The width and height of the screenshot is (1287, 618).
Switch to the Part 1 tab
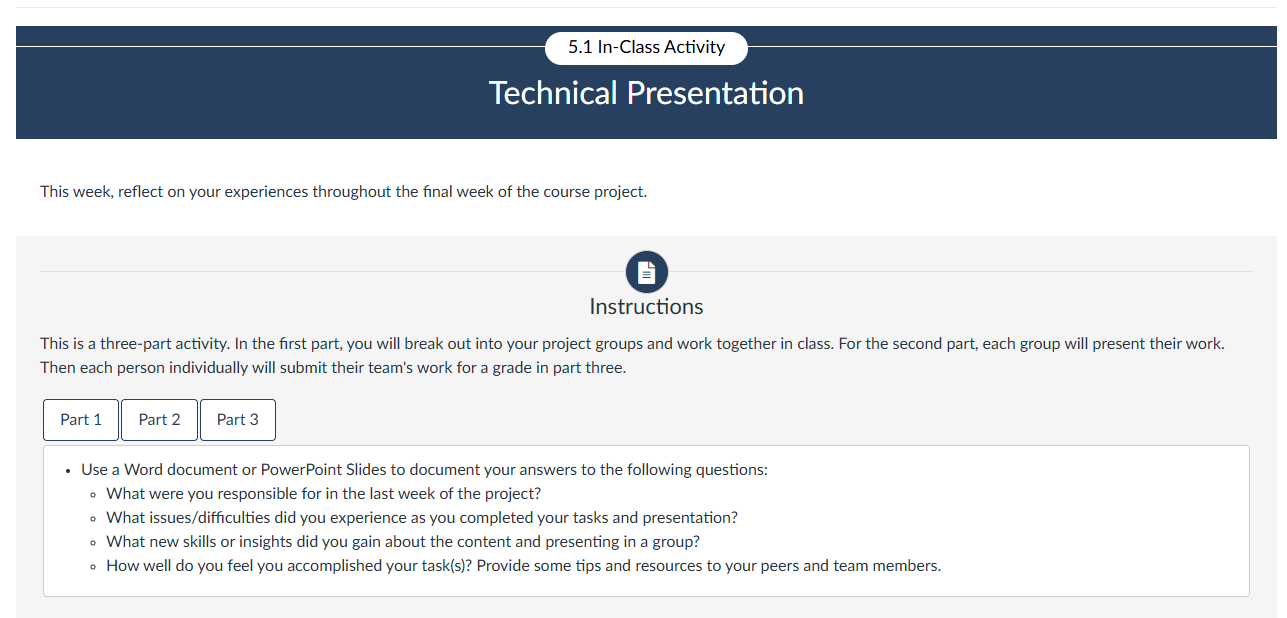(80, 419)
